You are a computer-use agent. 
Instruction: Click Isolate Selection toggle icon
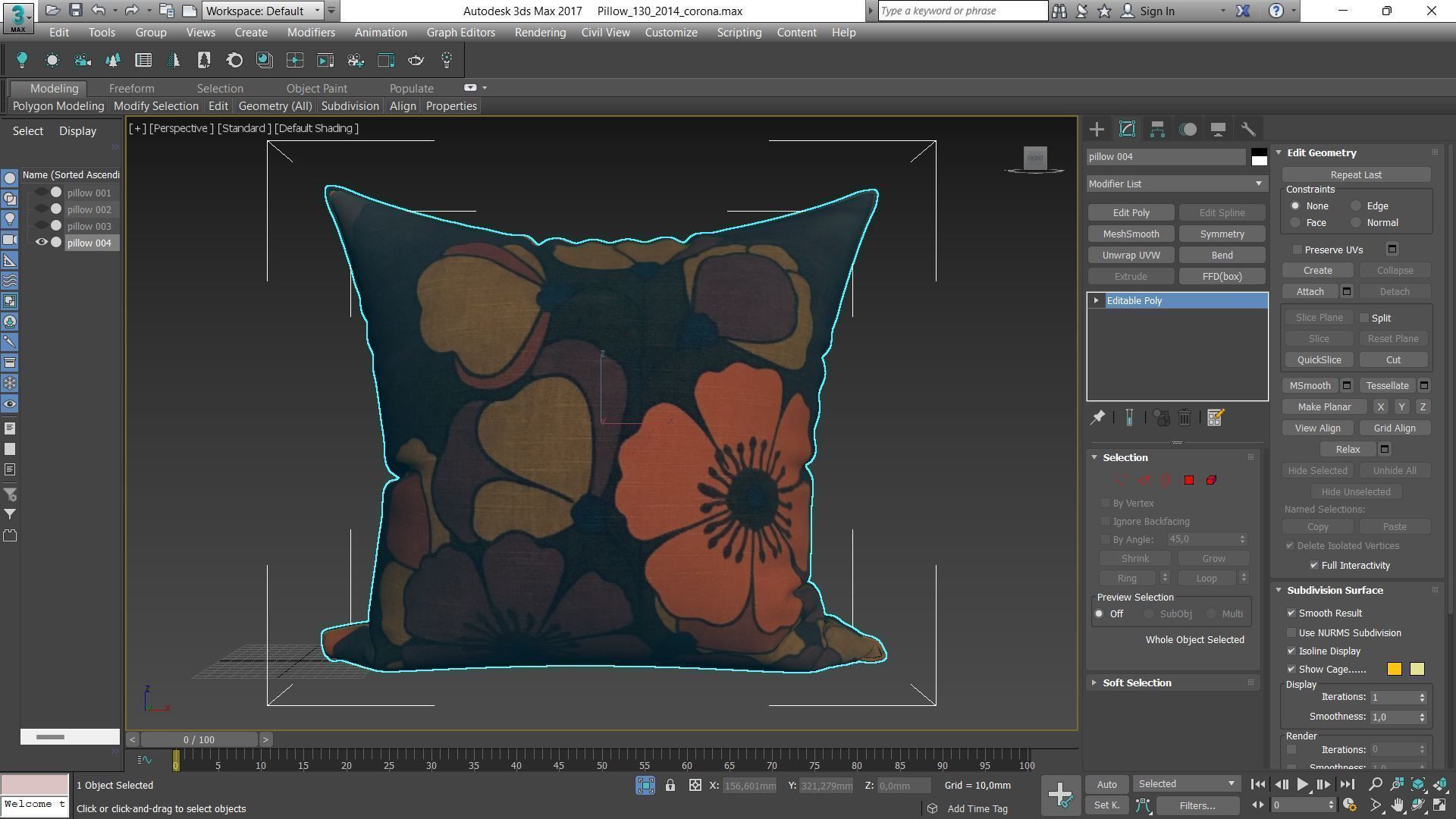[645, 786]
